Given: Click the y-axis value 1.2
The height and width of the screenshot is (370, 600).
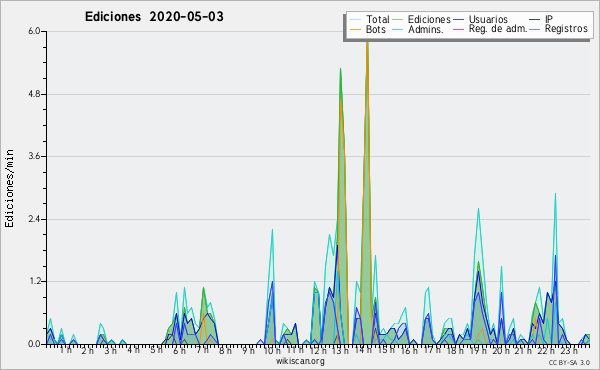Looking at the screenshot, I should point(34,282).
